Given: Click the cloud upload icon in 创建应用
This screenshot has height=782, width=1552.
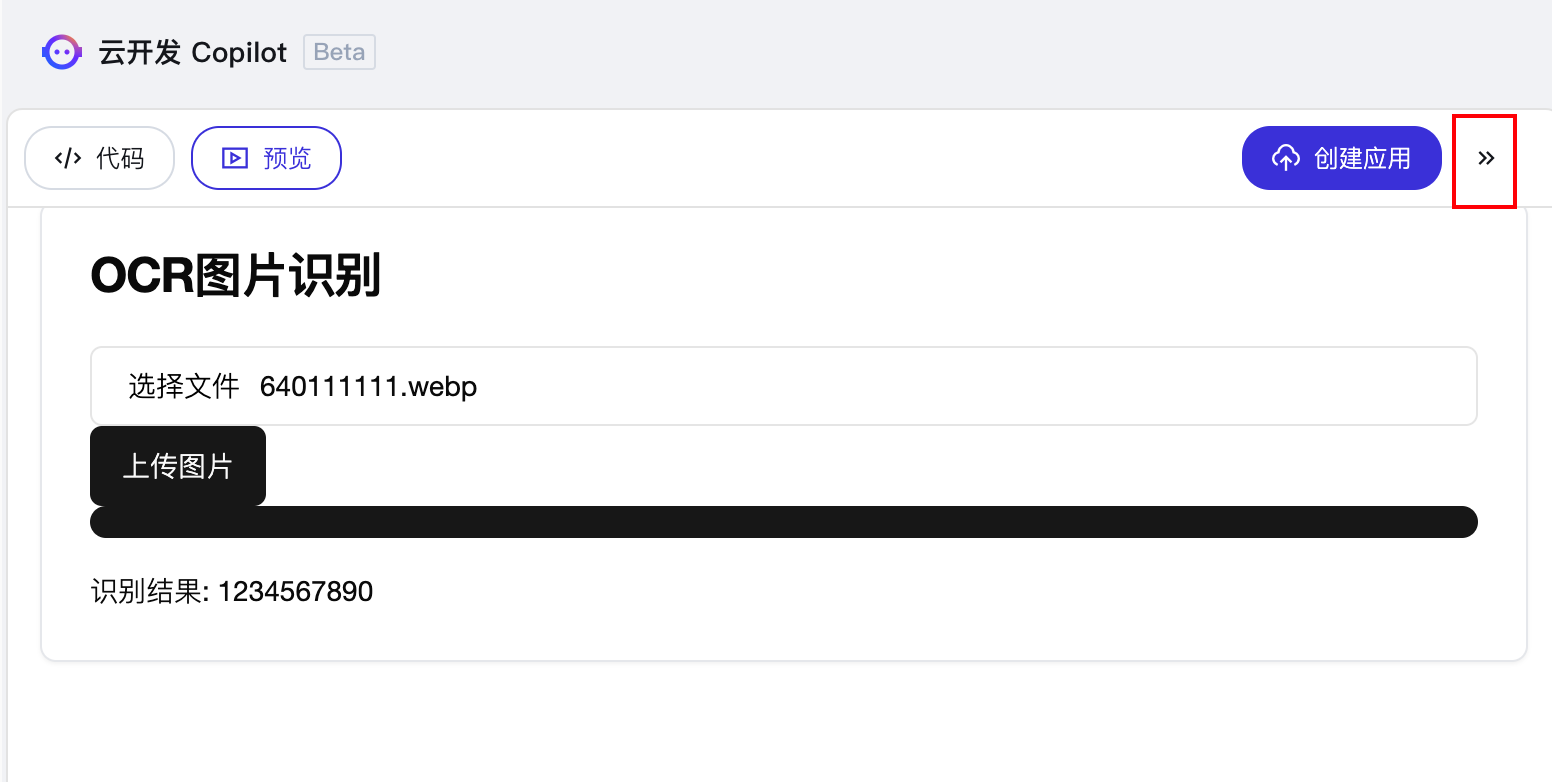Looking at the screenshot, I should tap(1286, 158).
